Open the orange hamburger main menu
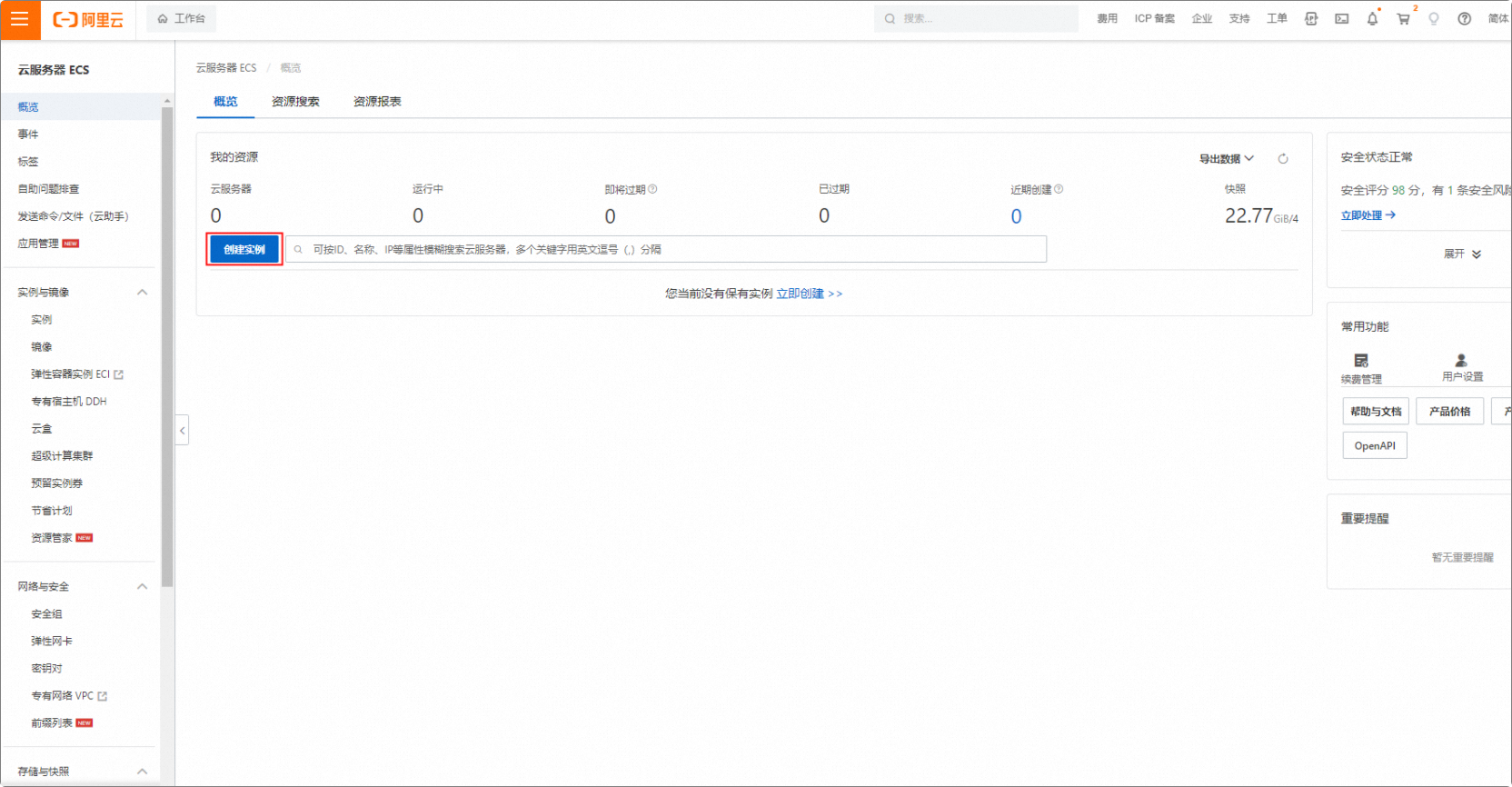The image size is (1512, 787). pyautogui.click(x=20, y=19)
